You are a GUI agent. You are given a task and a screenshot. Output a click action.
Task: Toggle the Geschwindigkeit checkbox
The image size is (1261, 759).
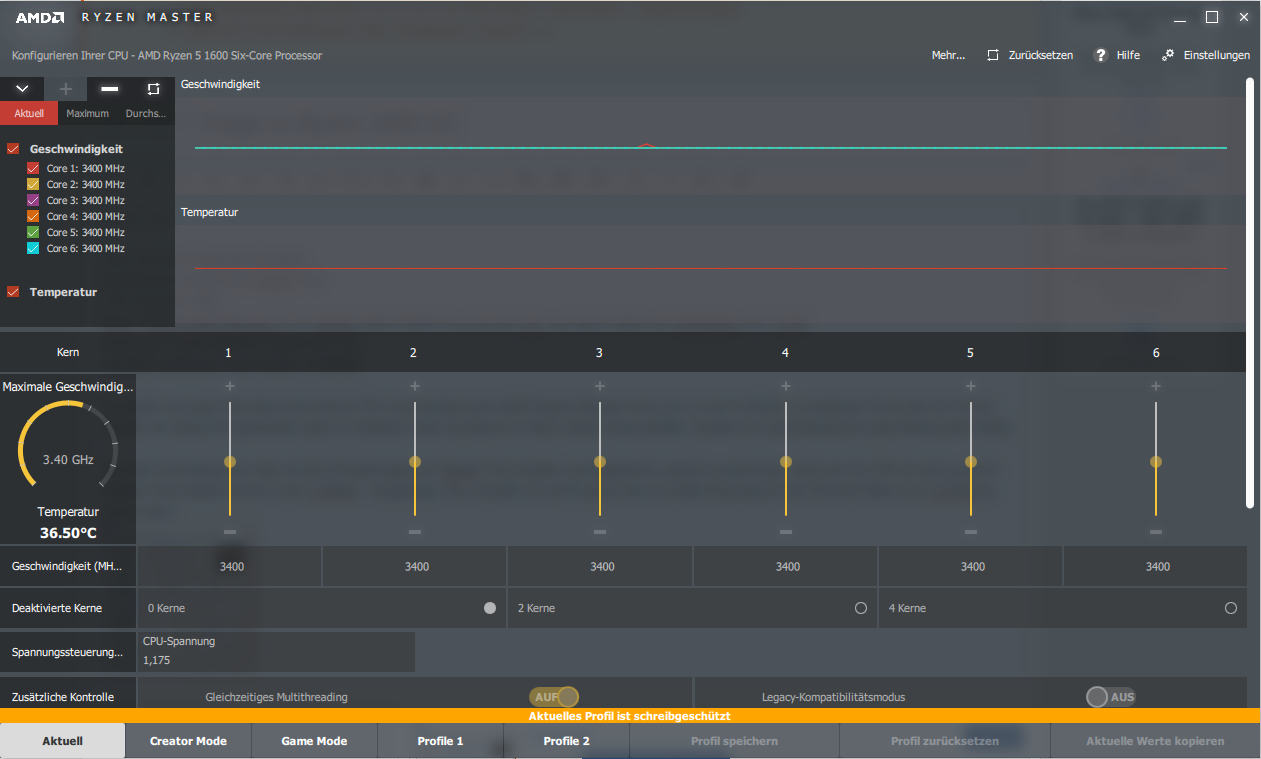tap(13, 149)
